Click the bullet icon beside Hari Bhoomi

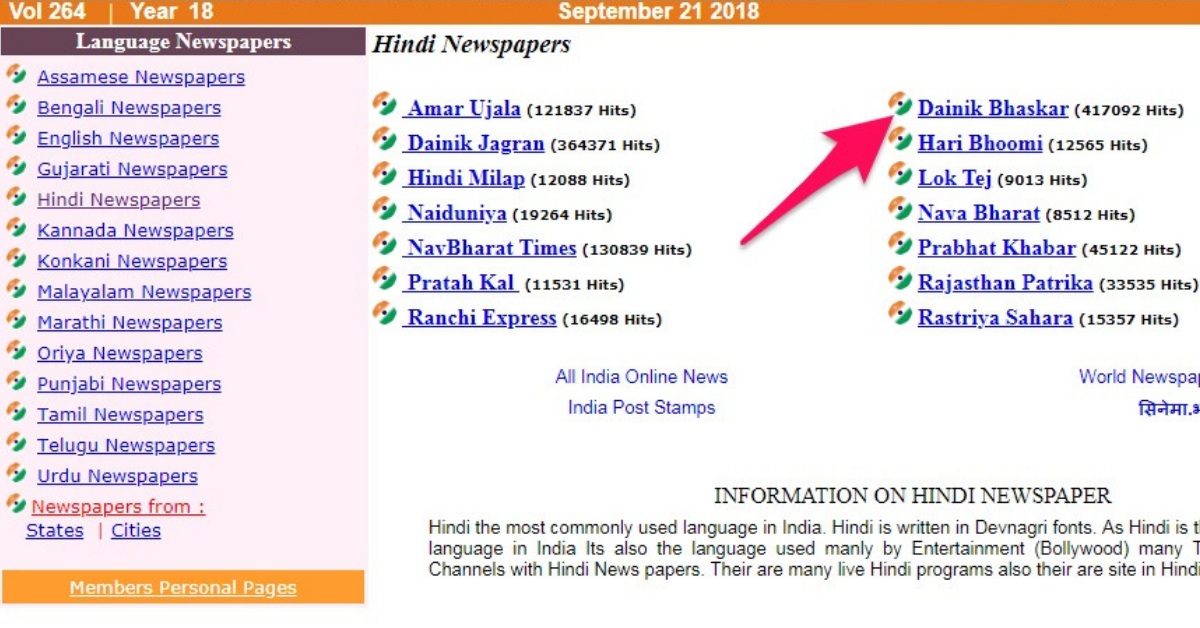click(x=901, y=139)
